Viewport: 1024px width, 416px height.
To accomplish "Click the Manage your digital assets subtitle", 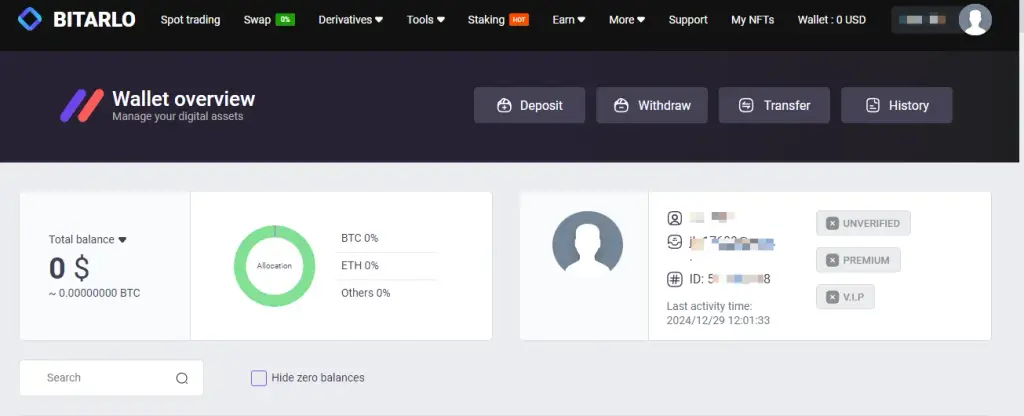I will [178, 117].
